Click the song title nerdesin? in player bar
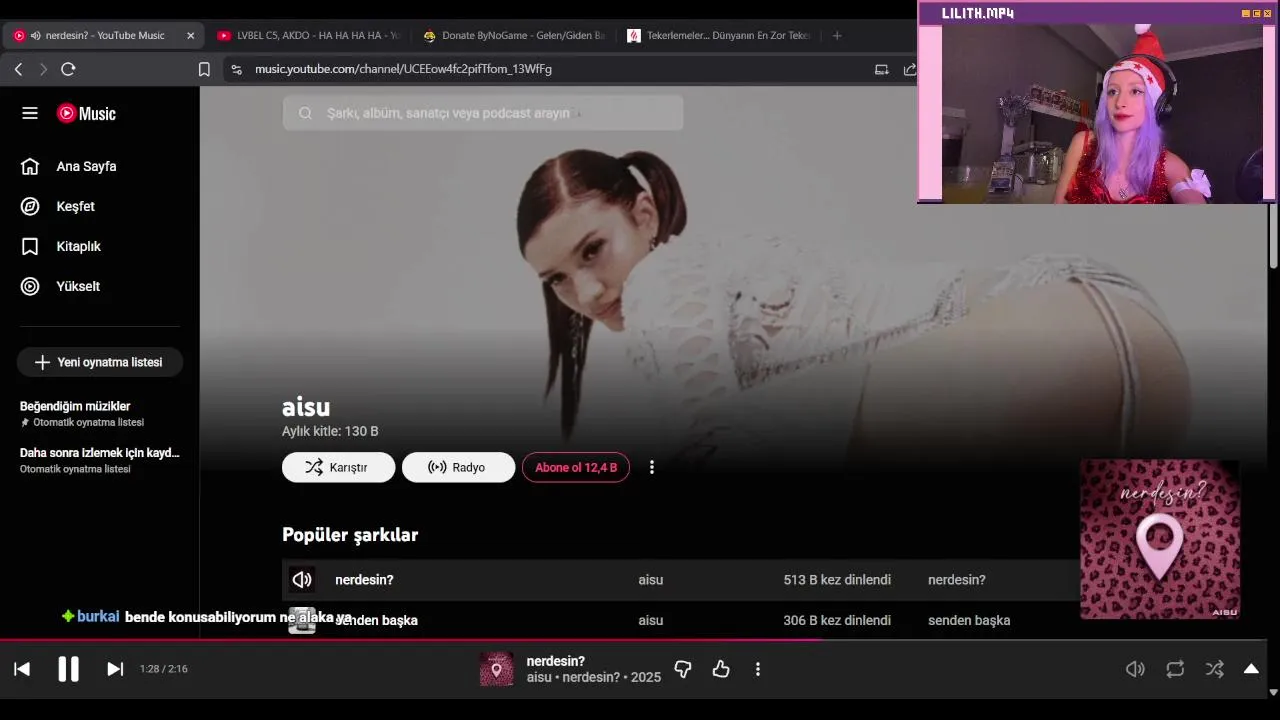 [x=555, y=661]
